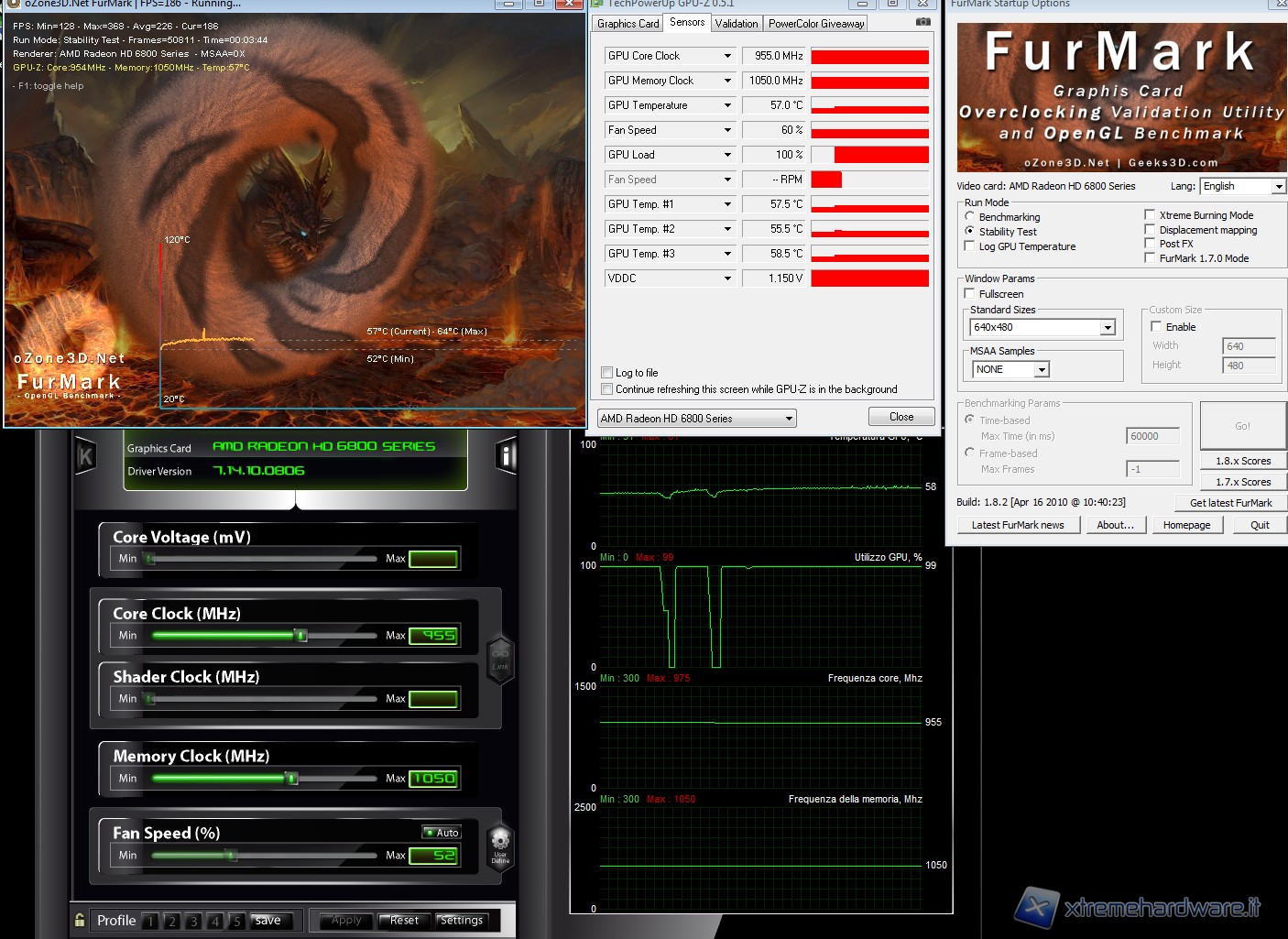Select profile slot 1 in Afterburner

[x=150, y=921]
